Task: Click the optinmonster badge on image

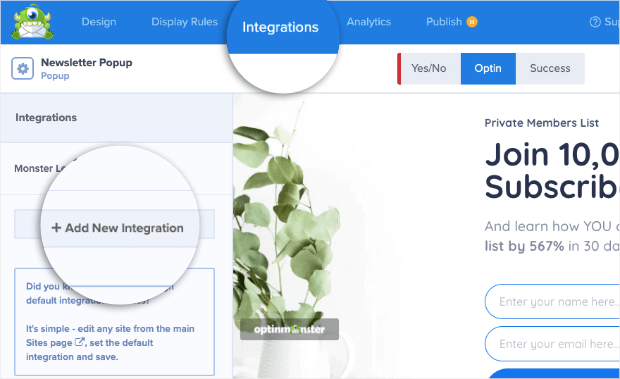Action: 289,329
